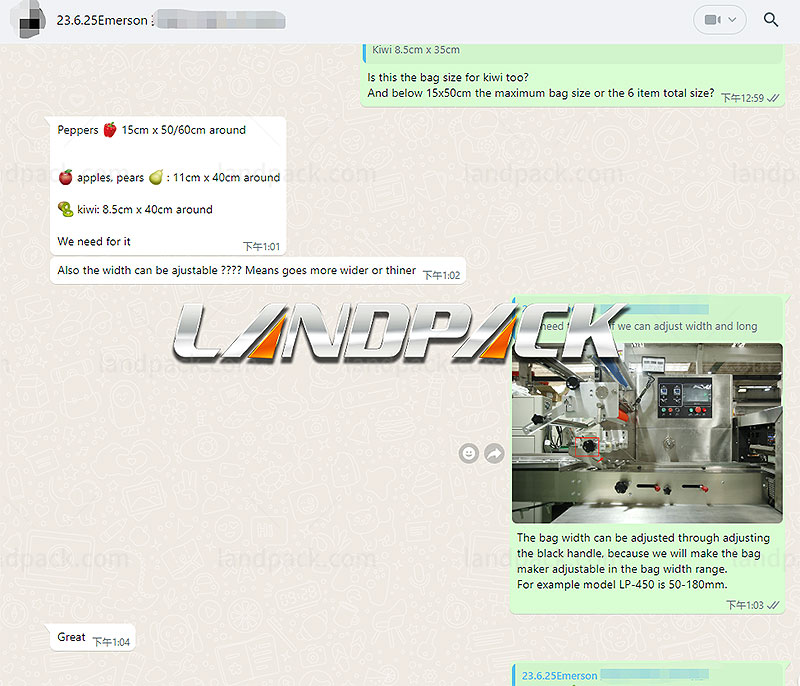The image size is (800, 686).
Task: Click the pear emoji in message
Action: pos(156,178)
